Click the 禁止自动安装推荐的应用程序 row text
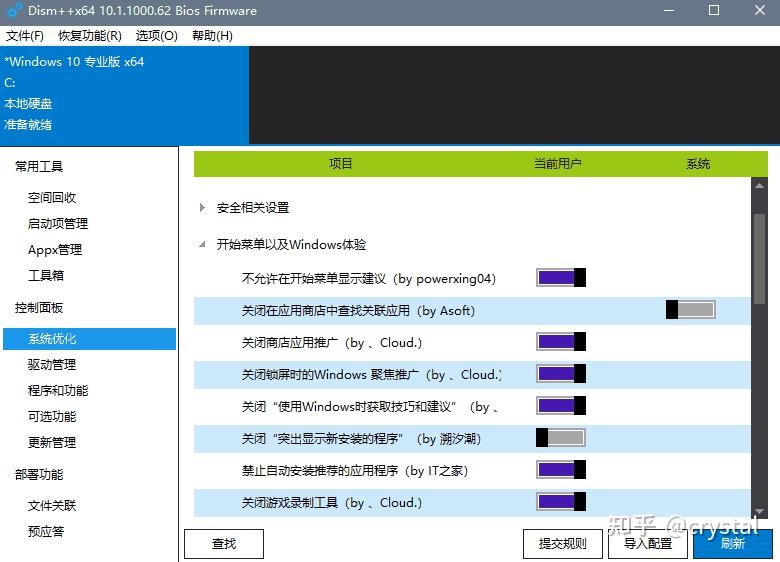Screen dimensions: 780x562 pyautogui.click(x=355, y=470)
